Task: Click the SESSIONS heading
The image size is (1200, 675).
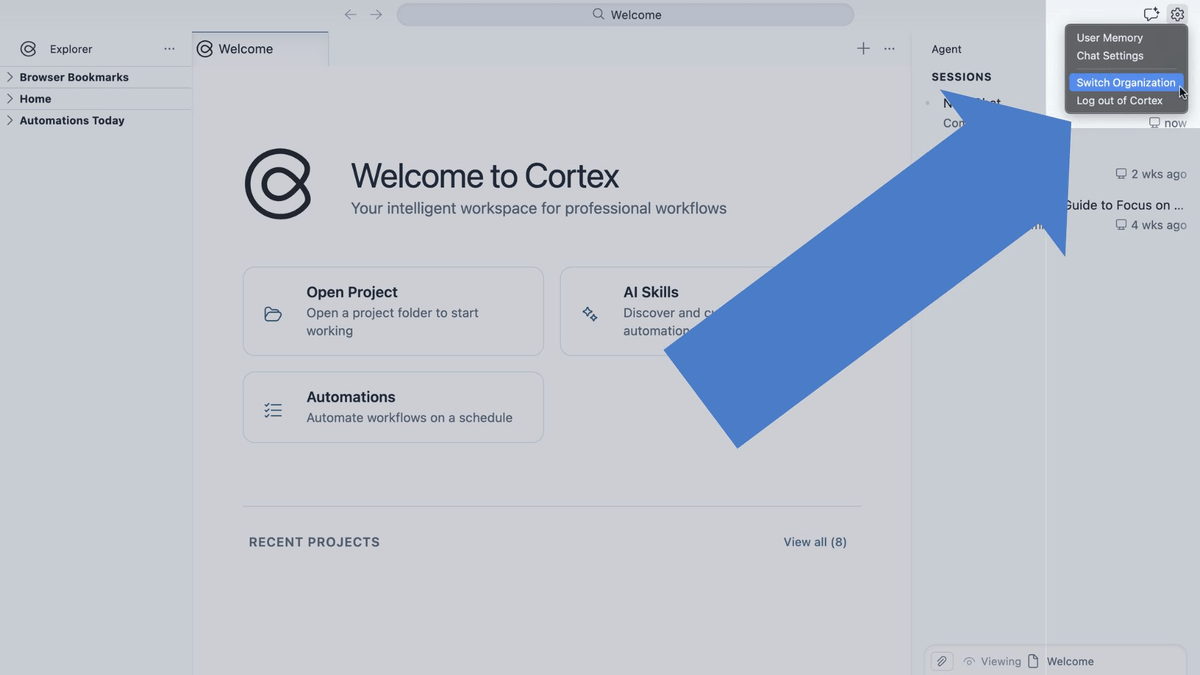Action: pyautogui.click(x=961, y=77)
